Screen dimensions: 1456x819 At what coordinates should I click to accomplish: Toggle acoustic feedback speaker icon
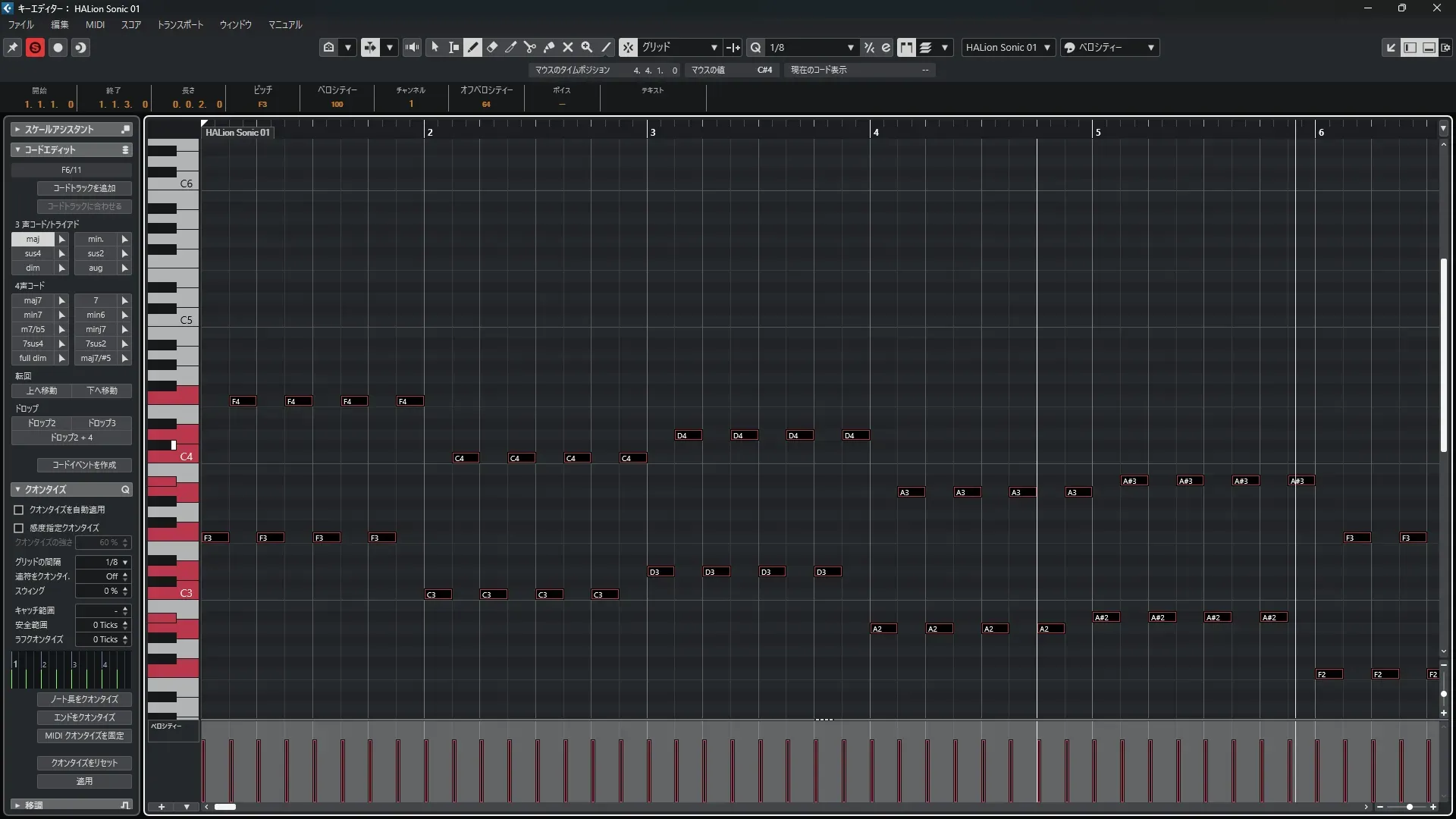point(412,47)
